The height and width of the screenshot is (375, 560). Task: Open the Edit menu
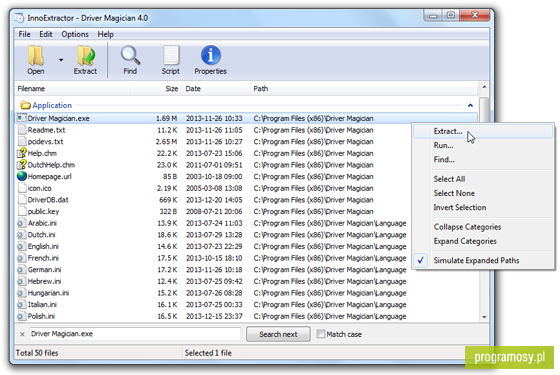(46, 34)
